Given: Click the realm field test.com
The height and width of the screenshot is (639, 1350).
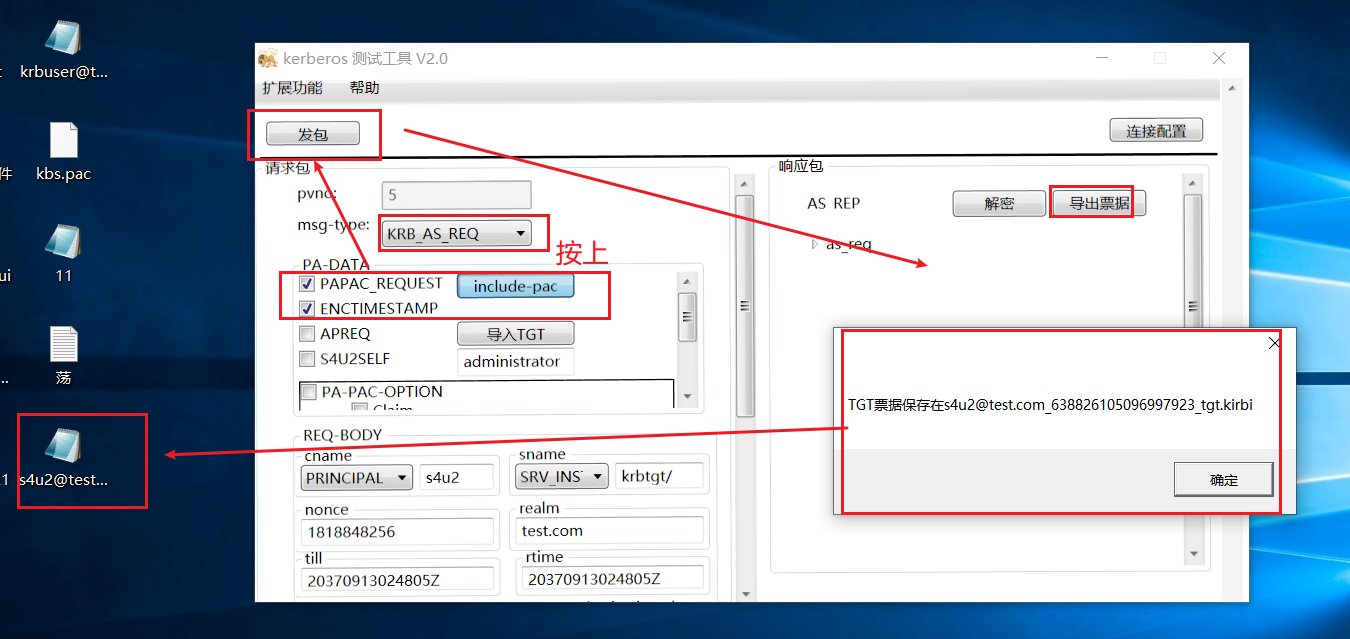Looking at the screenshot, I should (612, 531).
